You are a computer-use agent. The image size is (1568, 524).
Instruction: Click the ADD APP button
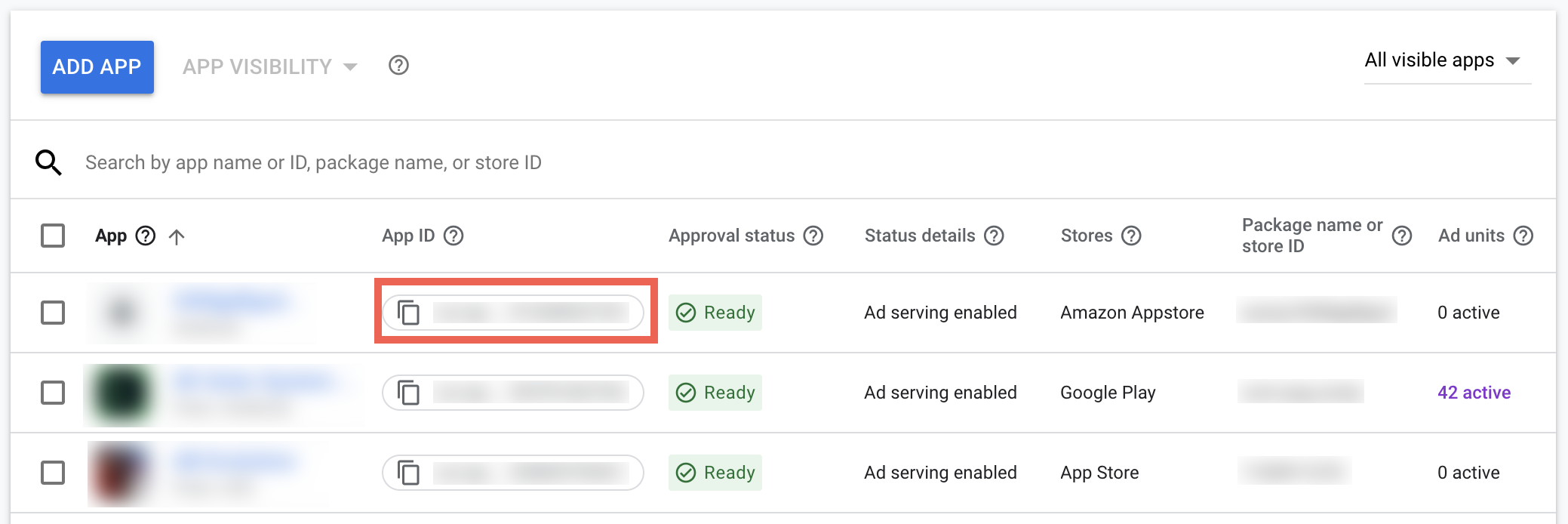click(x=97, y=66)
